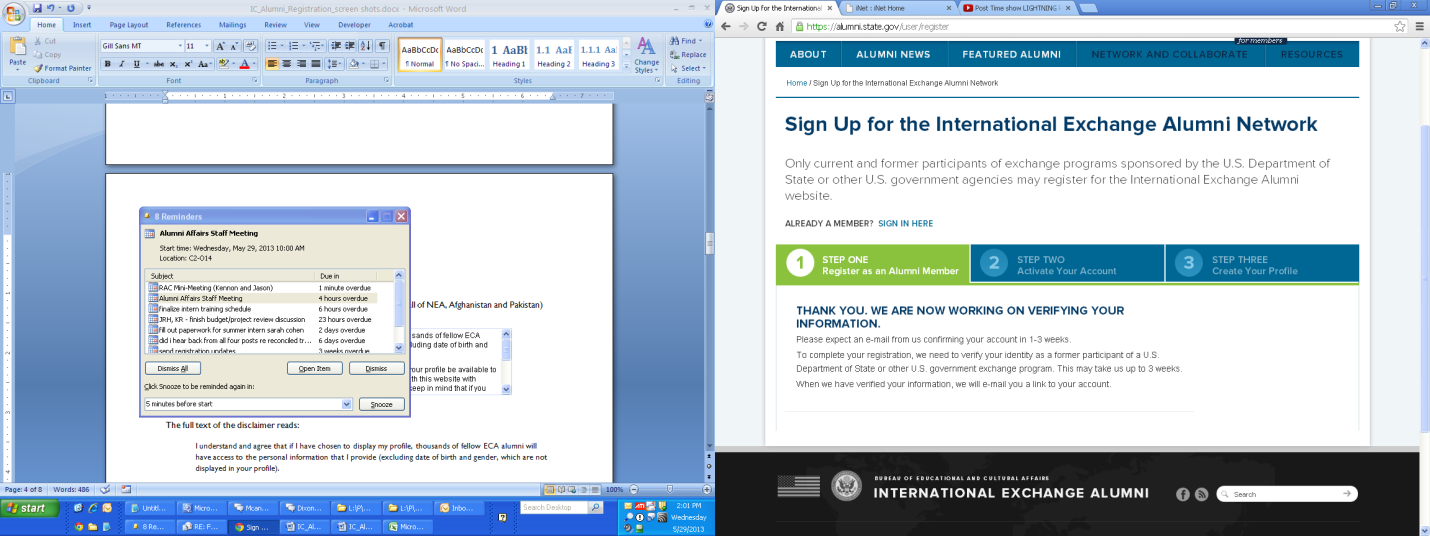
Task: Click Open Item in Reminders
Action: click(x=315, y=368)
